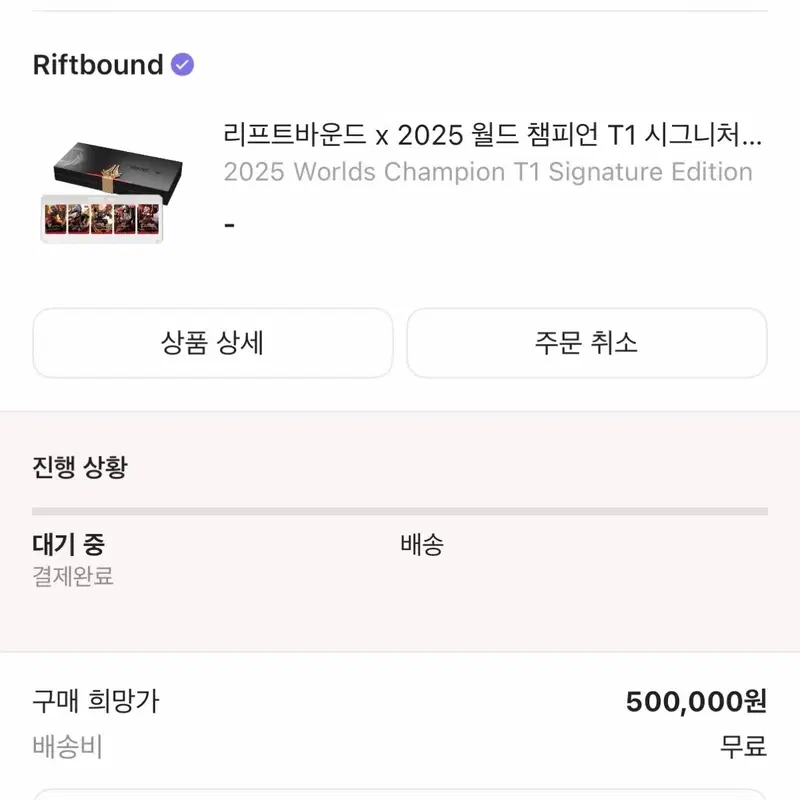Screen dimensions: 800x800
Task: Click the gray order progress bar
Action: click(400, 511)
